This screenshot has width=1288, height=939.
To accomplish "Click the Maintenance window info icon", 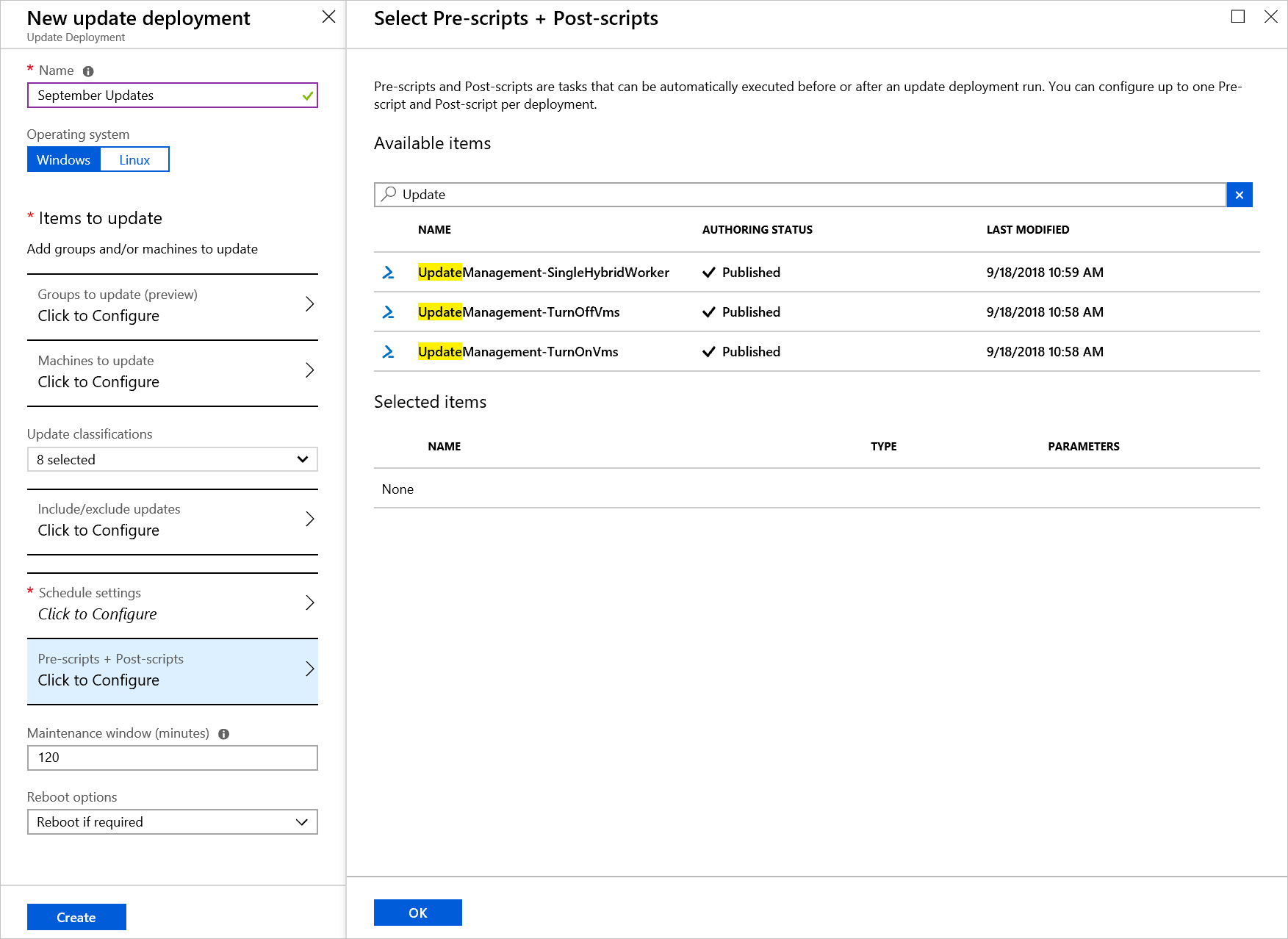I will tap(224, 734).
